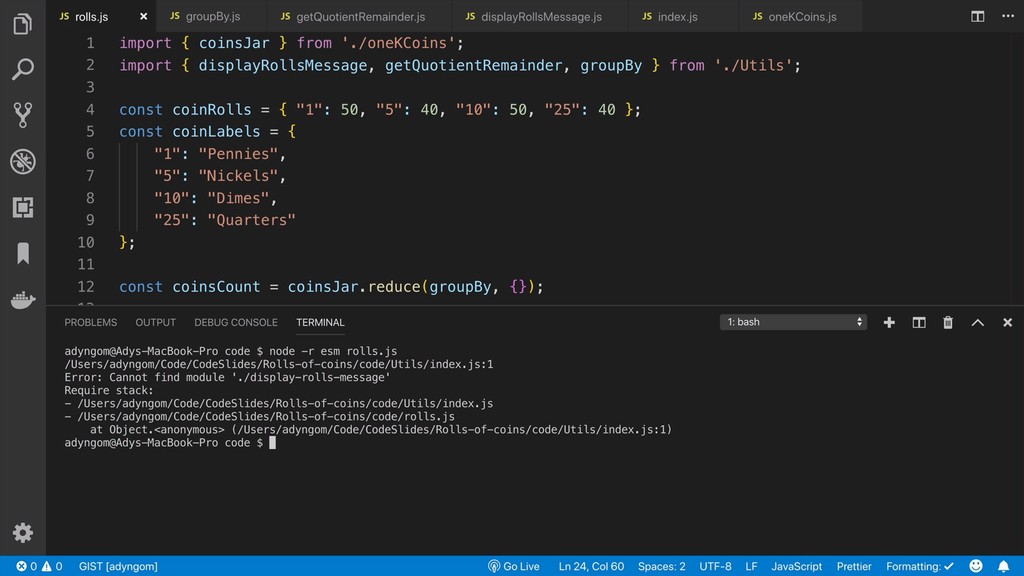Click './Utils' import path on line 2
Viewport: 1024px width, 576px height.
point(753,65)
